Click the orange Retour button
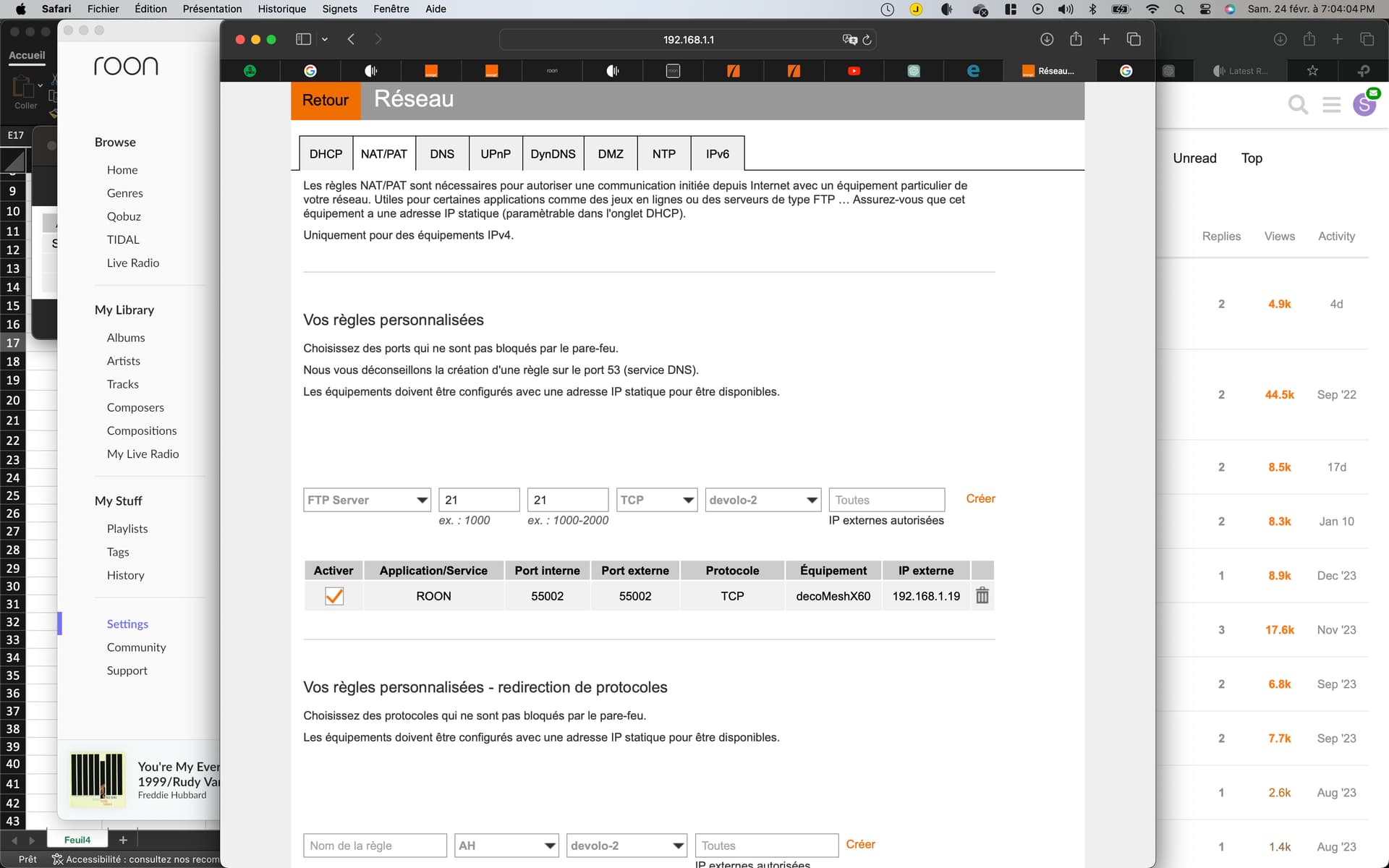 [325, 101]
